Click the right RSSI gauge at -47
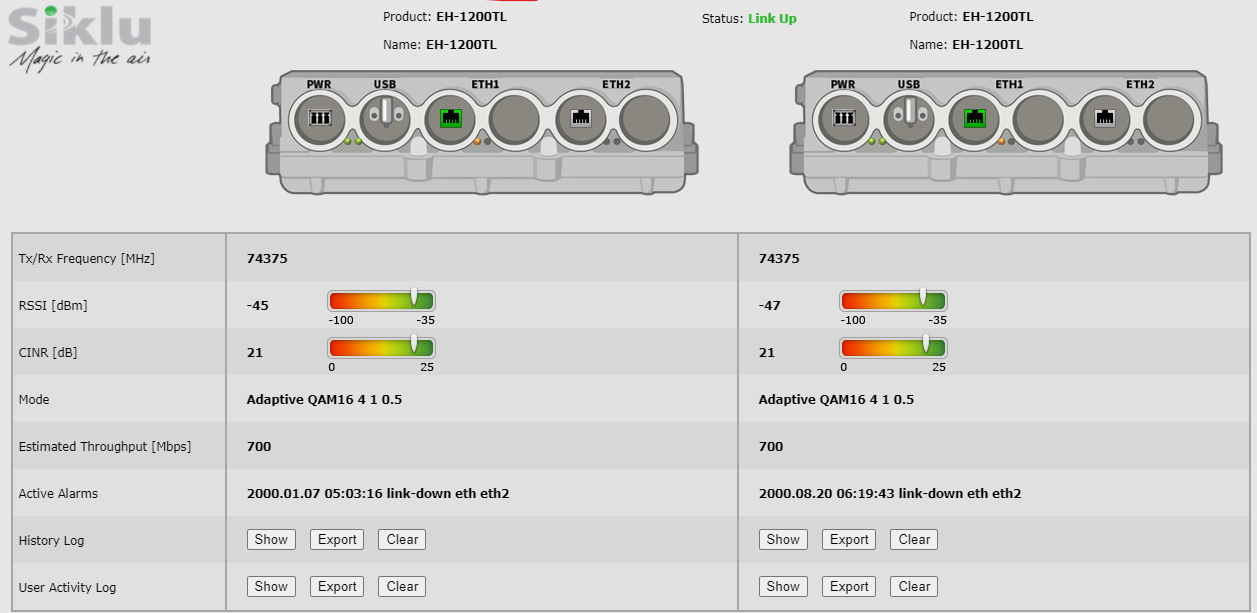 click(x=893, y=301)
